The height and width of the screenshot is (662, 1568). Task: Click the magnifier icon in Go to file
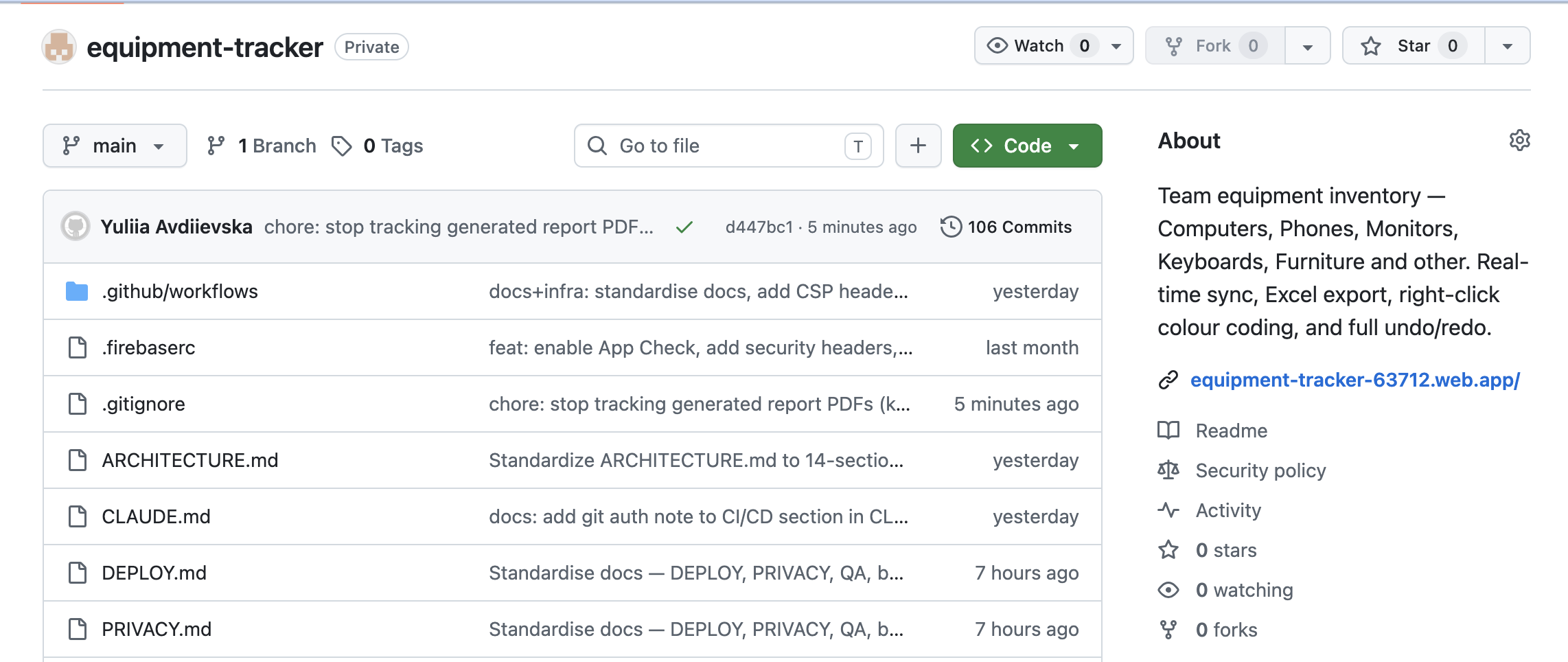pyautogui.click(x=597, y=146)
